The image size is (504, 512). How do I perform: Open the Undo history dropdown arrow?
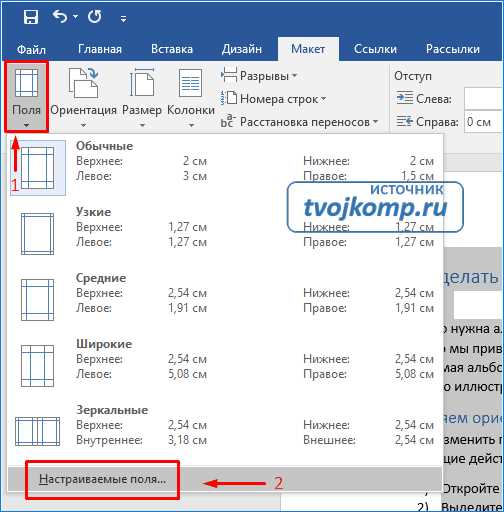click(x=76, y=16)
